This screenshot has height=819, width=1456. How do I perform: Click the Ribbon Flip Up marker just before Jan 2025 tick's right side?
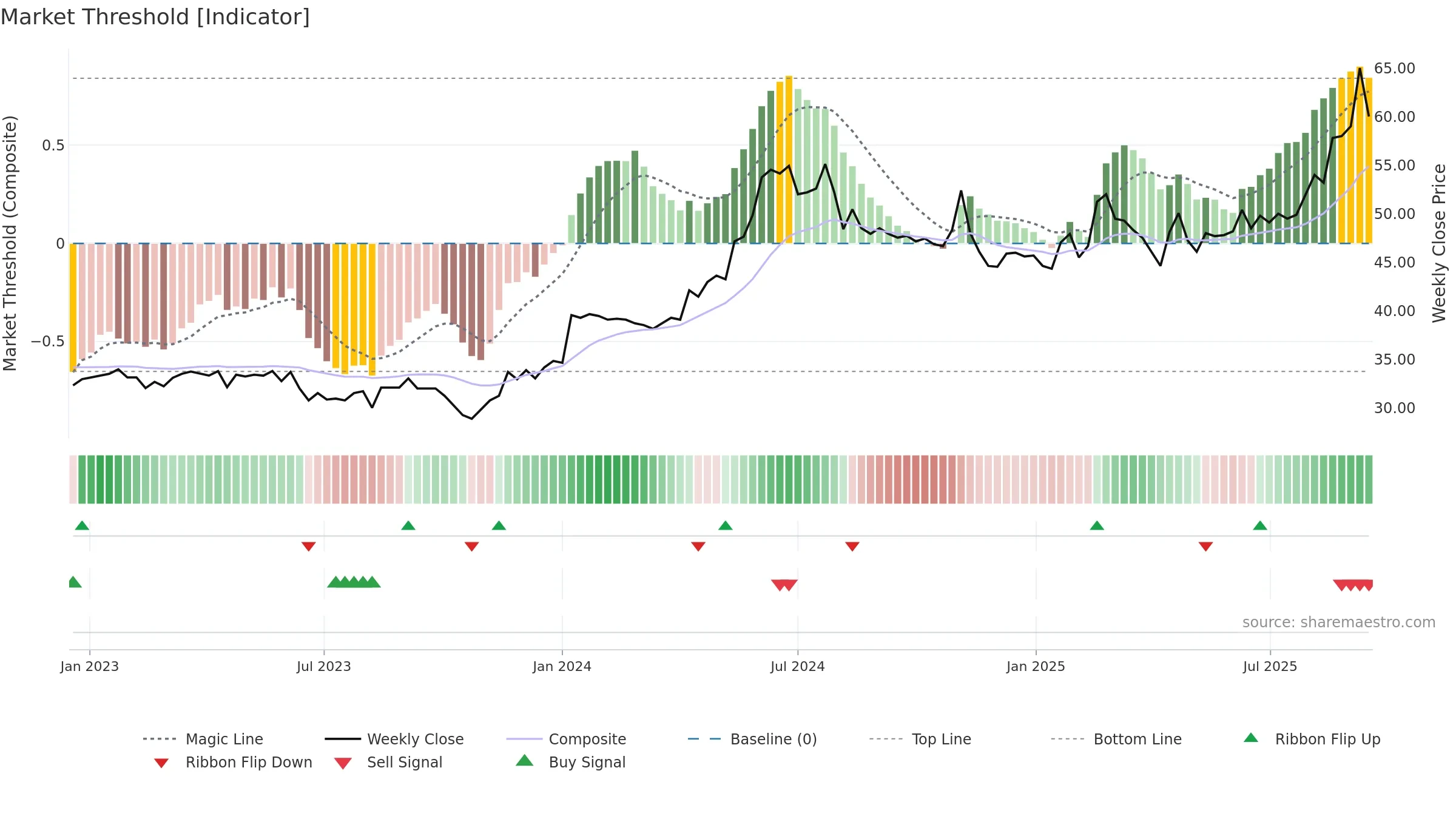tap(1097, 525)
